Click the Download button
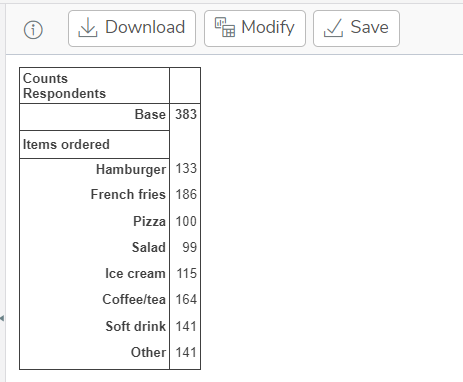This screenshot has width=463, height=382. coord(132,28)
